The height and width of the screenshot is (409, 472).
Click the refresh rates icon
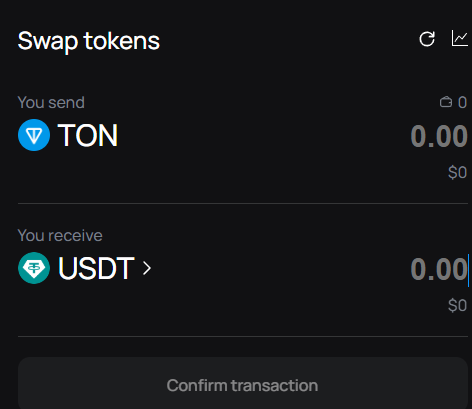(427, 39)
